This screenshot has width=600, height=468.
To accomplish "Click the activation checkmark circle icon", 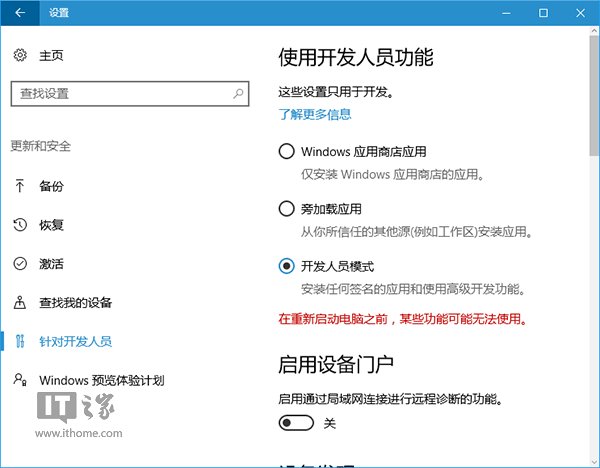I will click(20, 264).
